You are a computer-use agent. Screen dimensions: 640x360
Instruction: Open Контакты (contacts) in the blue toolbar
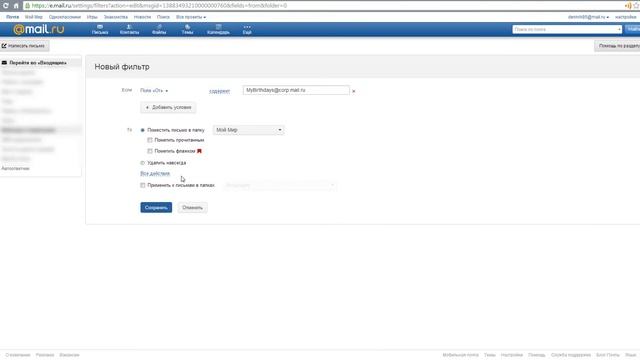(x=129, y=29)
